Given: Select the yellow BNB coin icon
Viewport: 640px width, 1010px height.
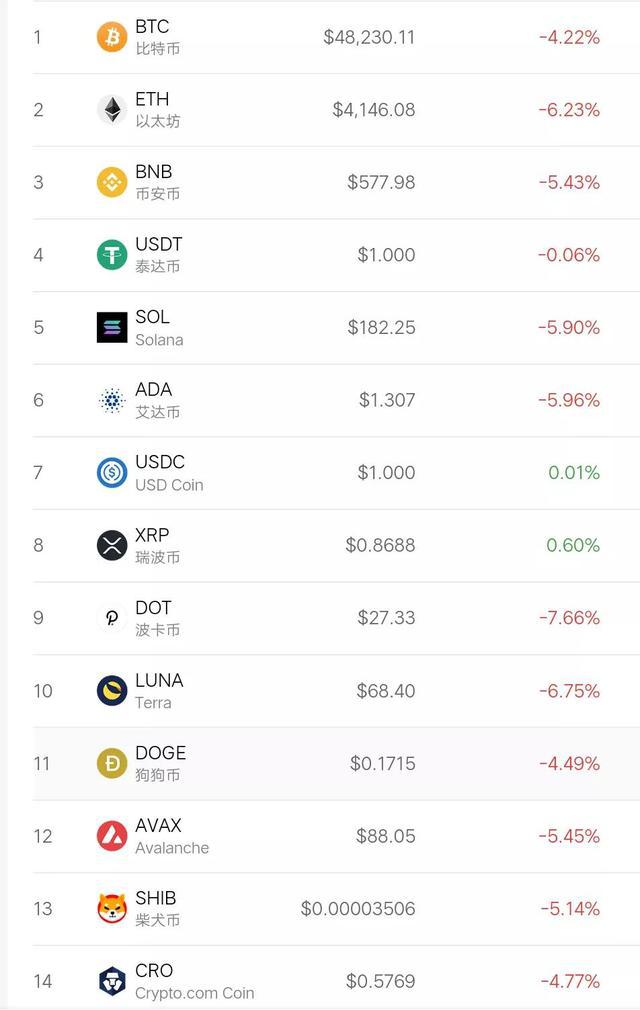Looking at the screenshot, I should point(112,182).
